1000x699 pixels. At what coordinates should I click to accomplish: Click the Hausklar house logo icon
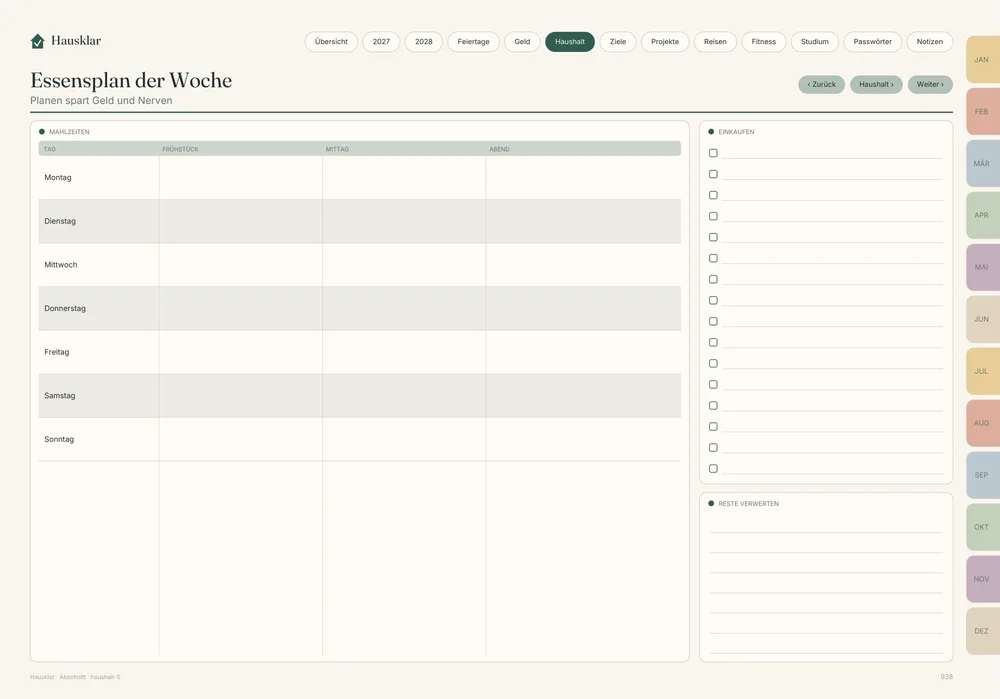pyautogui.click(x=38, y=41)
